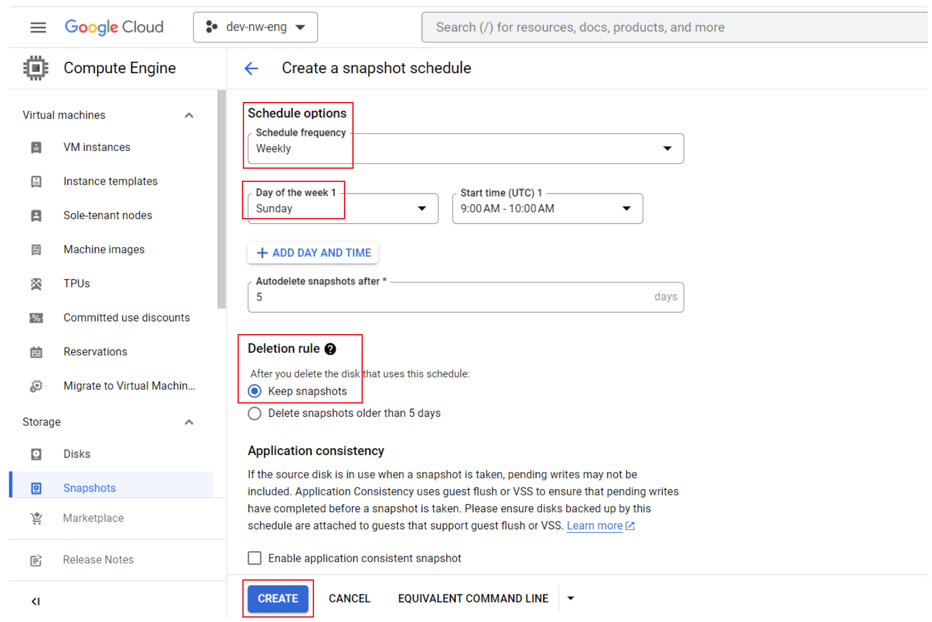Click the Autodelete snapshots after field

tap(450, 297)
